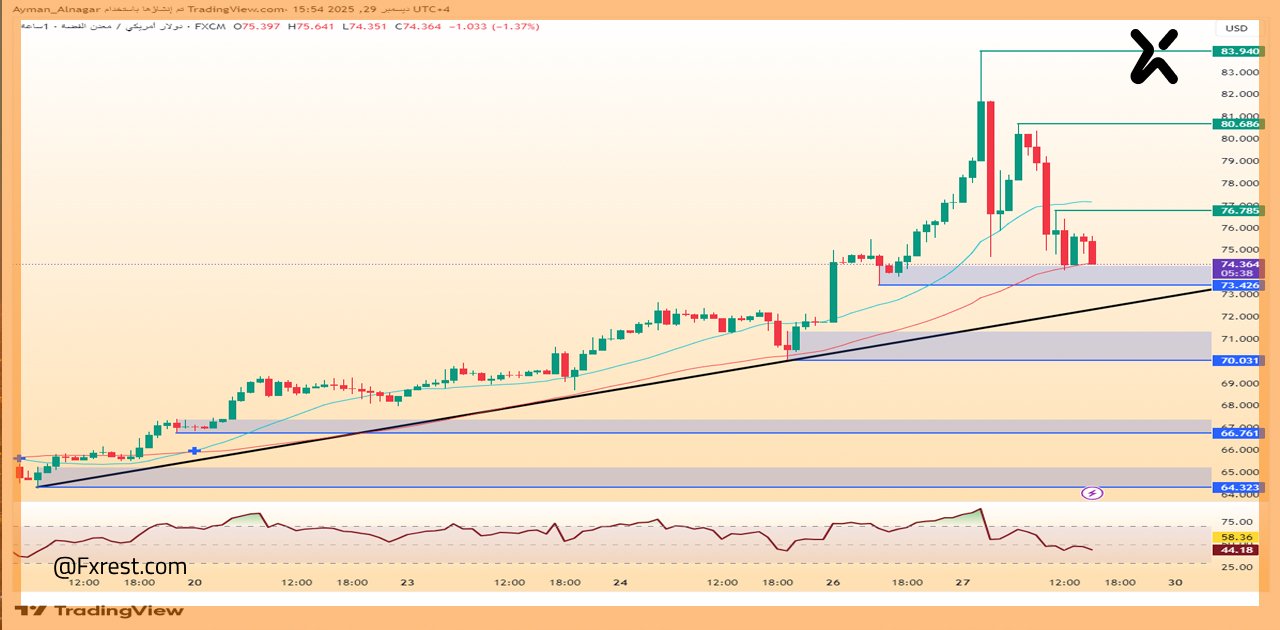Click the FXCM data source label in the legend
Screen dimensions: 1280x630
(210, 26)
